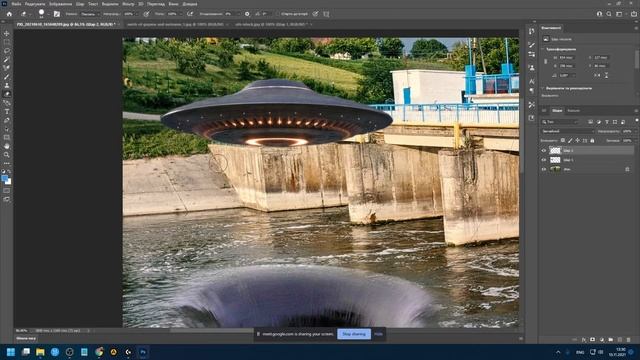Flip vertically in Properties transform
640x360 pixels.
pos(607,76)
